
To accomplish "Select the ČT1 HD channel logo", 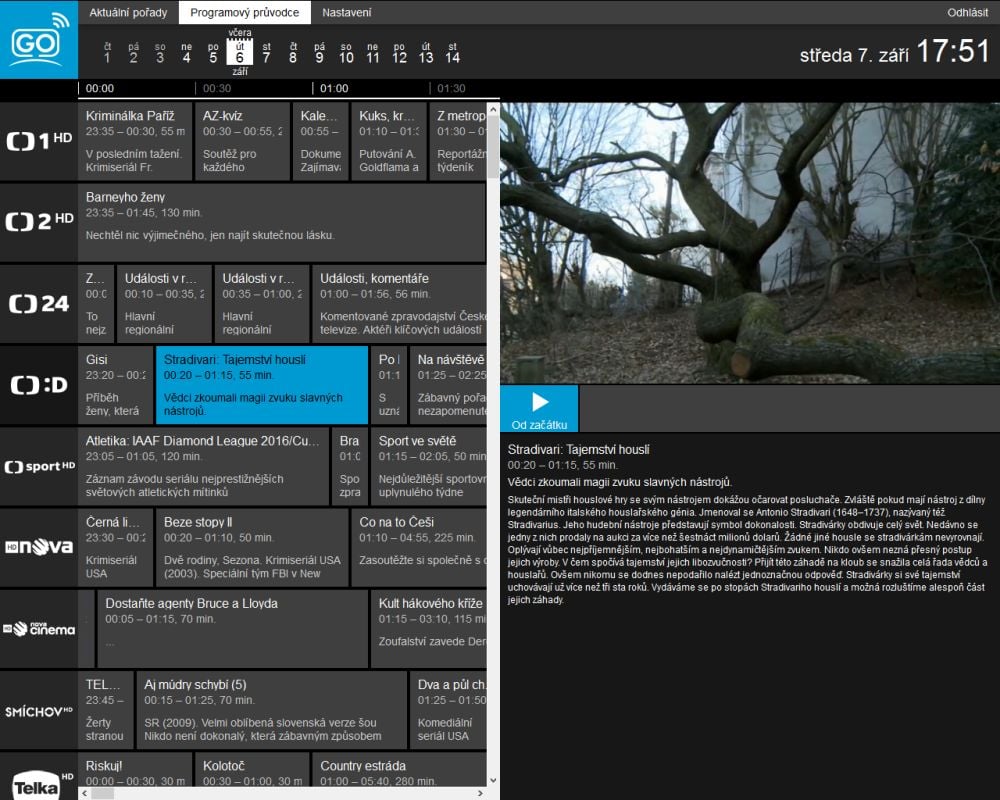I will pyautogui.click(x=39, y=140).
